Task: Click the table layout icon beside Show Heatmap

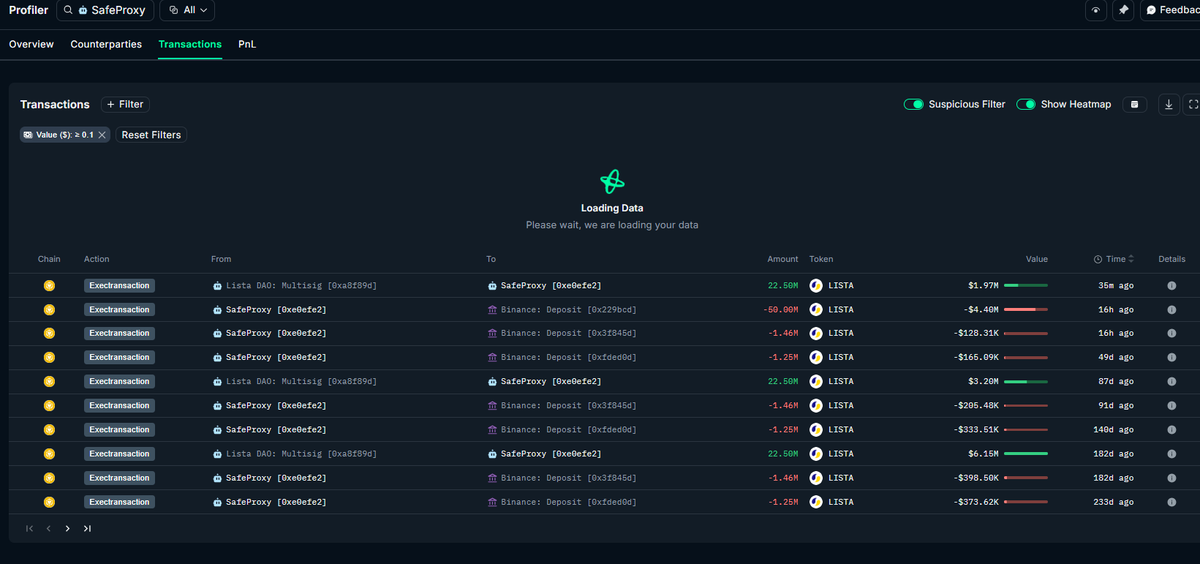Action: pos(1134,104)
